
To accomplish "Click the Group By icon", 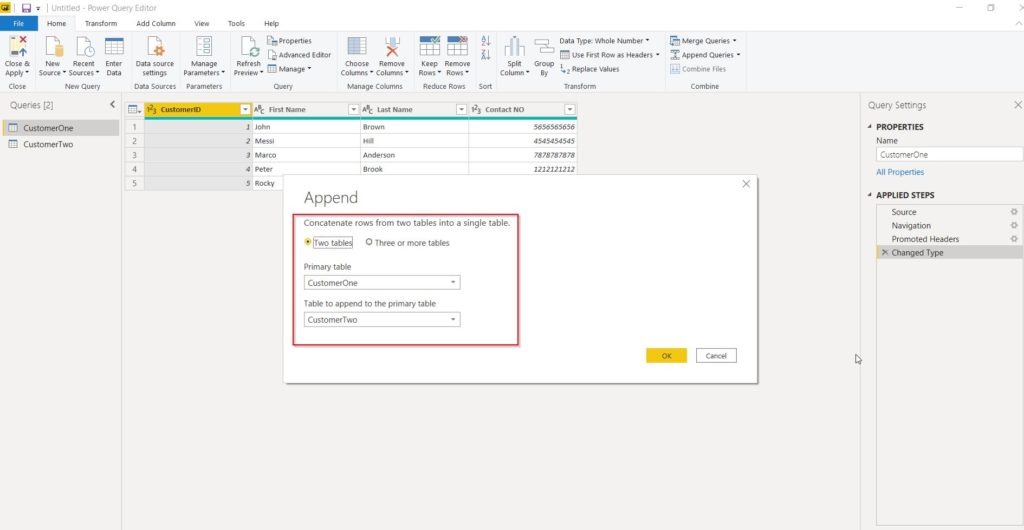I will (x=543, y=47).
